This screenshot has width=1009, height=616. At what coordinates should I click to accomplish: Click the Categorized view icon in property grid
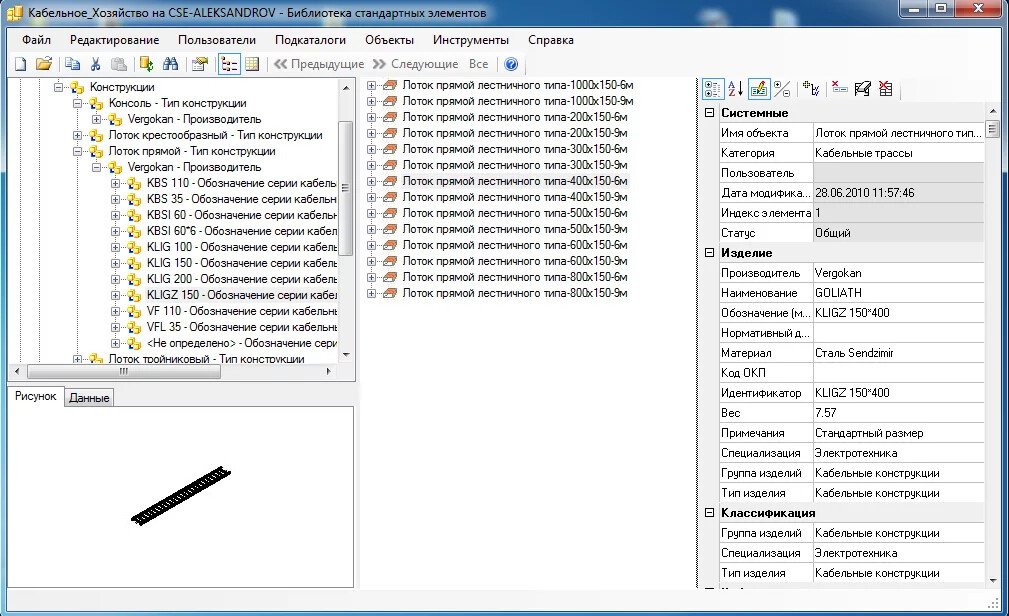(x=712, y=89)
